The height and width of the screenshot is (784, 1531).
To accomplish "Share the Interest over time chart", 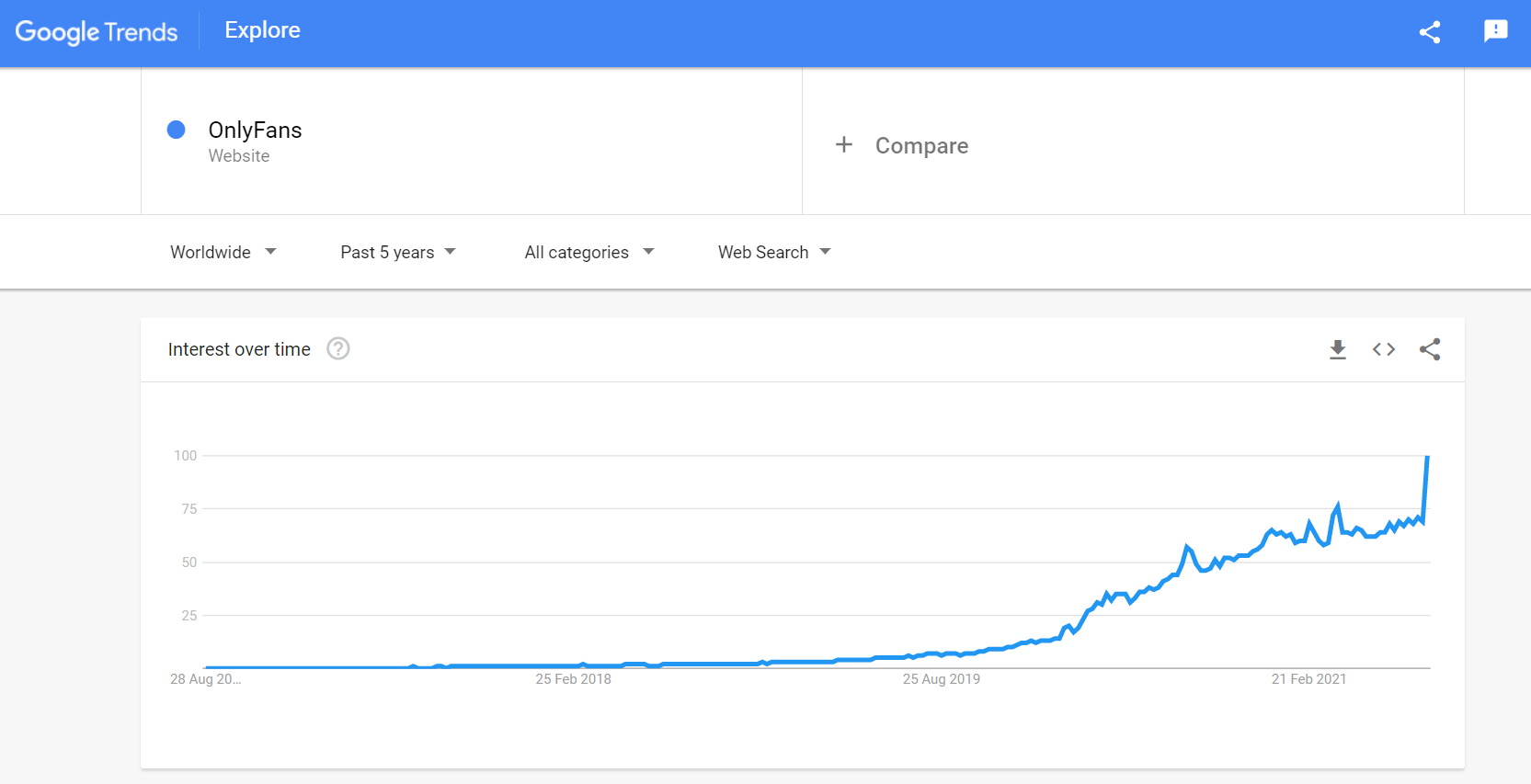I will (x=1429, y=349).
